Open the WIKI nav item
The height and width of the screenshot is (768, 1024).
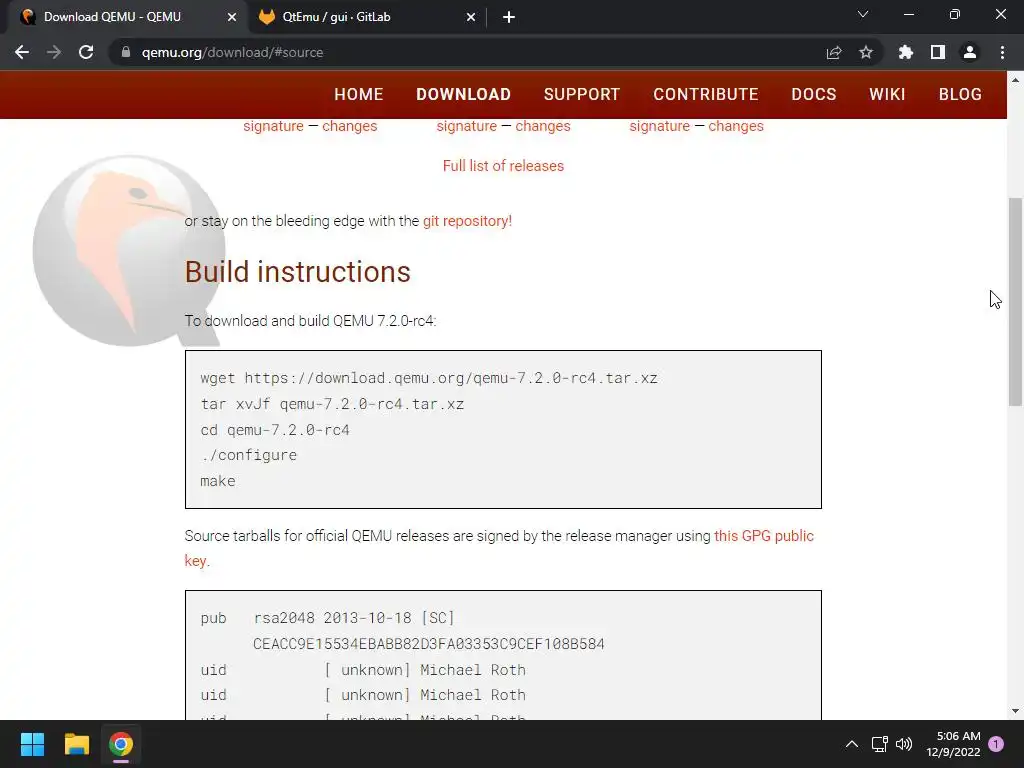coord(888,94)
